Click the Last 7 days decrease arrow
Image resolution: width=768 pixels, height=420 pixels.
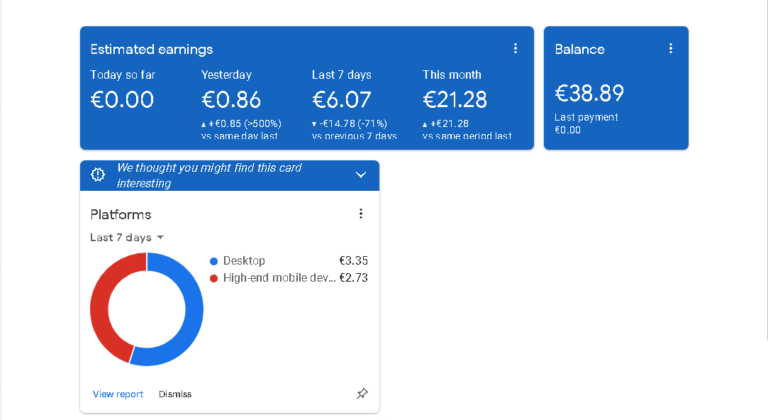point(315,124)
